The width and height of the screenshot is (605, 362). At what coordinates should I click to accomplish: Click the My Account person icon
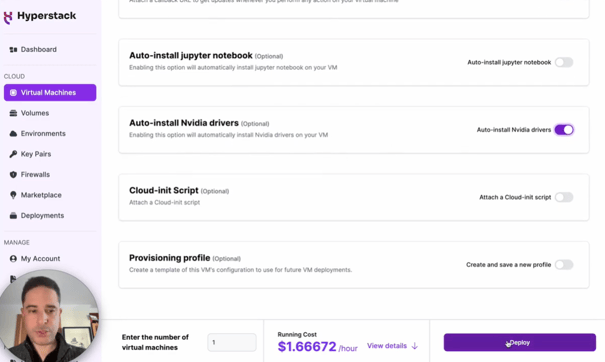pyautogui.click(x=14, y=259)
